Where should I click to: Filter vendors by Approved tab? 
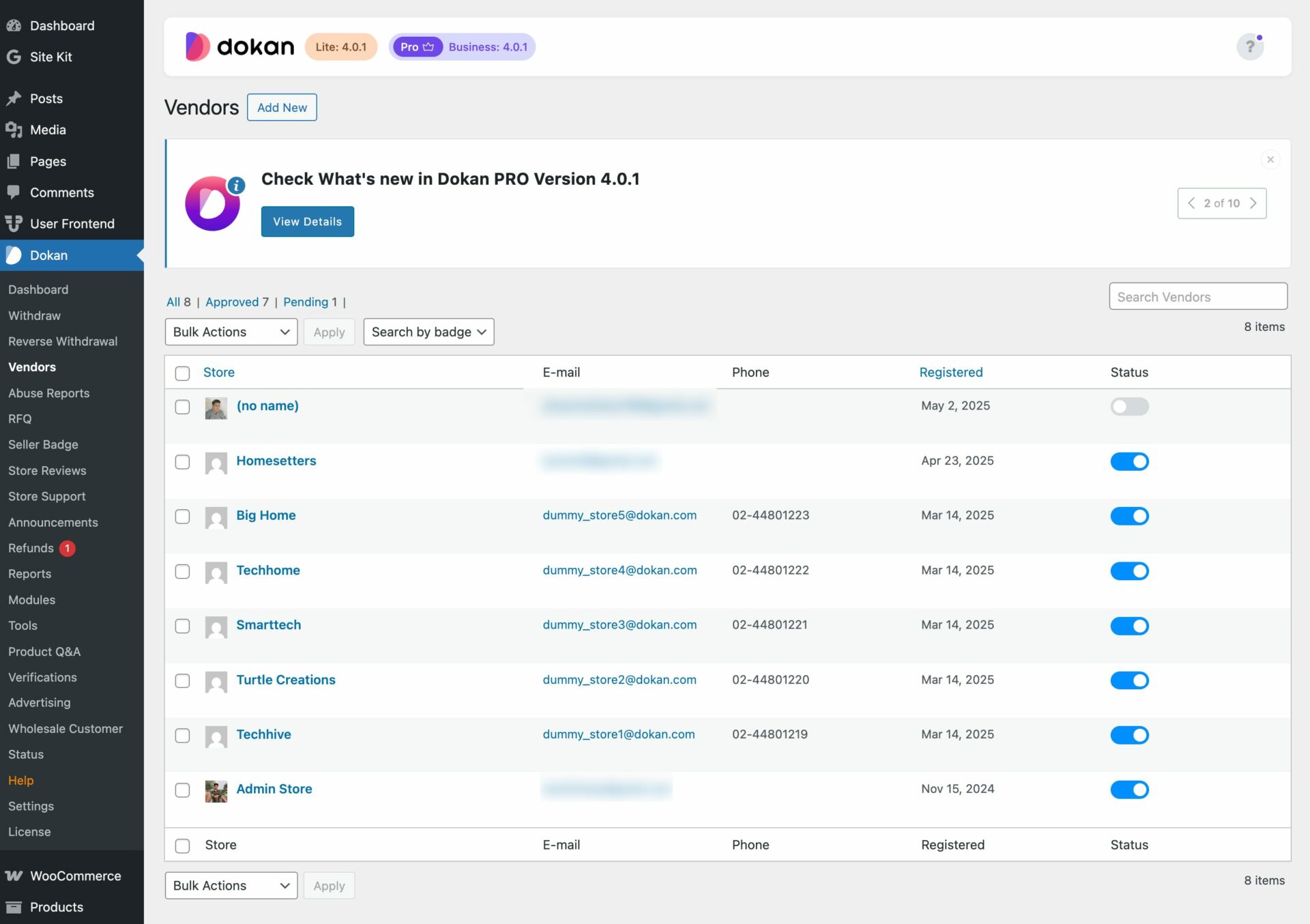pyautogui.click(x=232, y=302)
